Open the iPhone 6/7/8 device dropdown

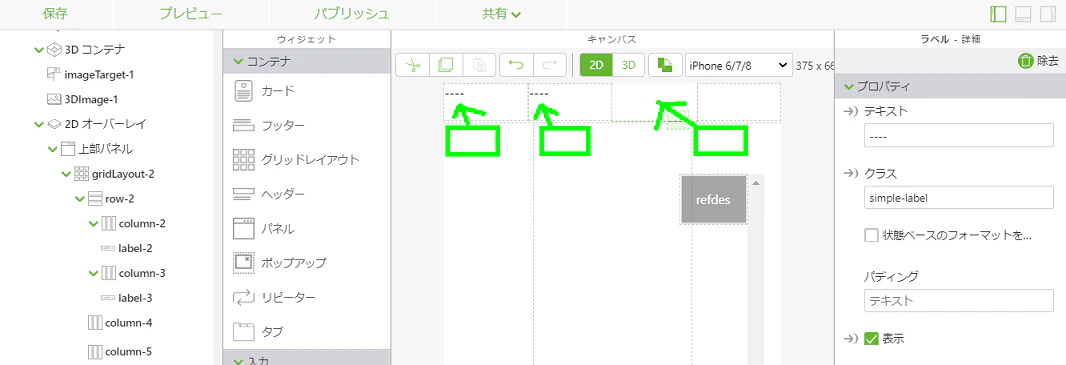[x=738, y=65]
